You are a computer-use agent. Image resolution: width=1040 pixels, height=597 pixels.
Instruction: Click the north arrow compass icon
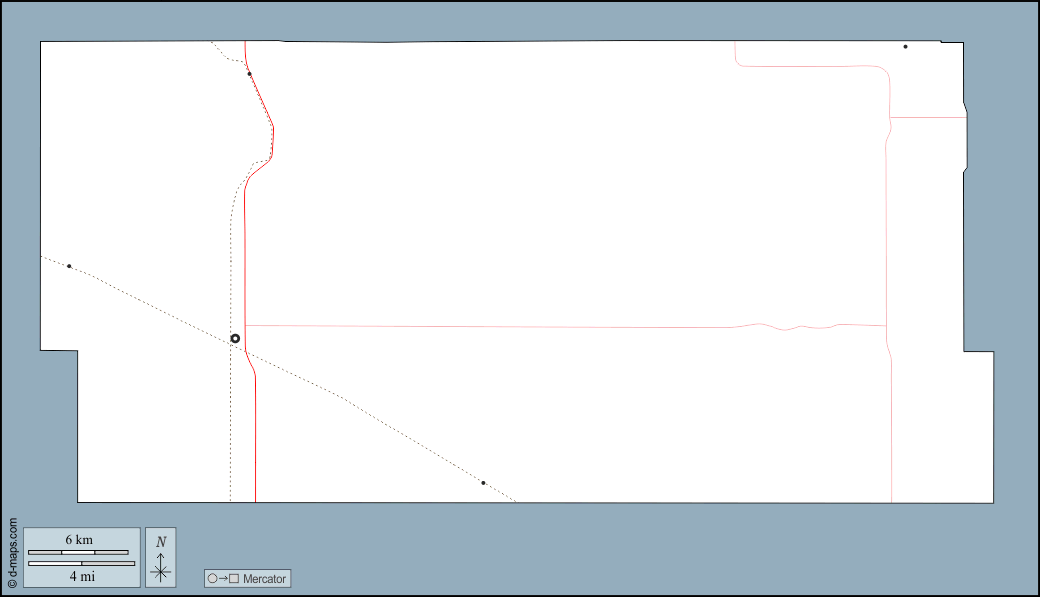coord(160,565)
